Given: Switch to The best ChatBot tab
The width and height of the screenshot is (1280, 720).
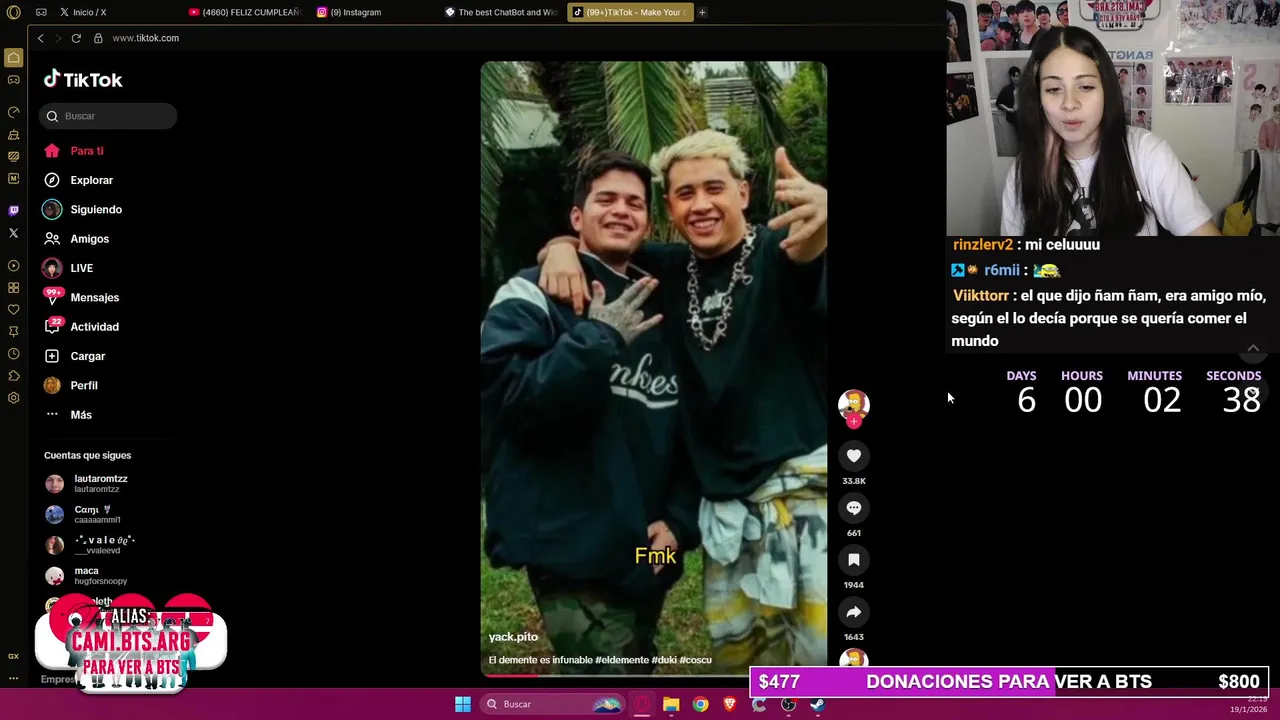Looking at the screenshot, I should [502, 12].
